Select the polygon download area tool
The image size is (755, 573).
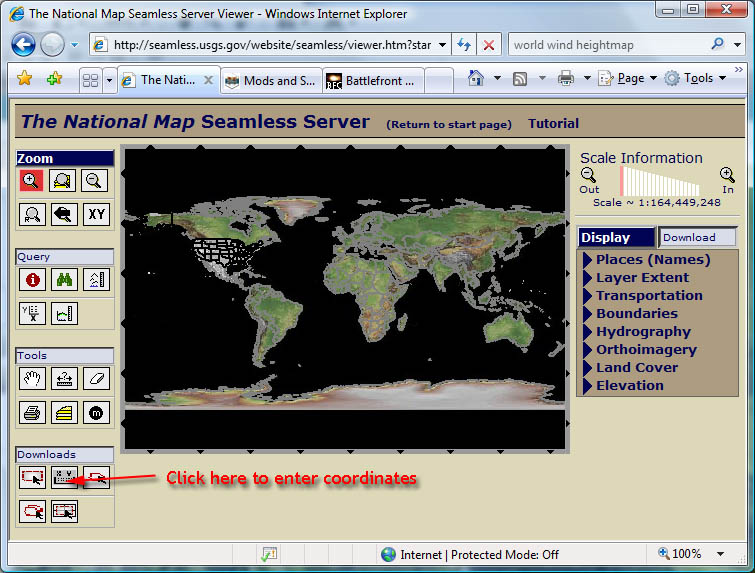click(96, 478)
